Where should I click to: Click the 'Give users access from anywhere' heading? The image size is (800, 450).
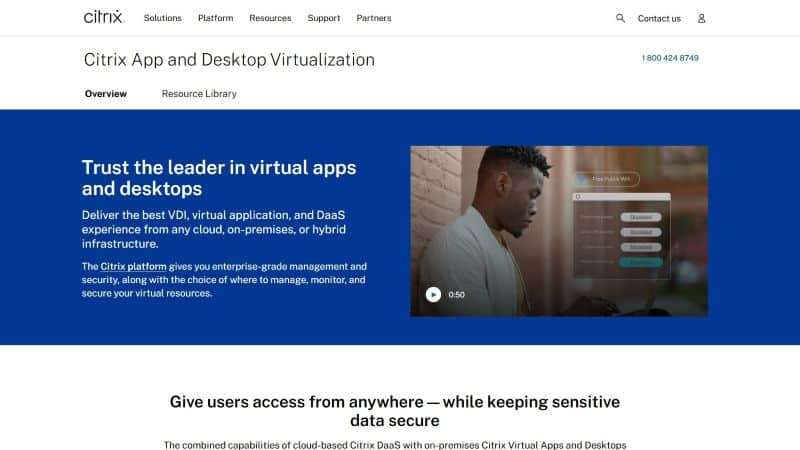click(394, 411)
